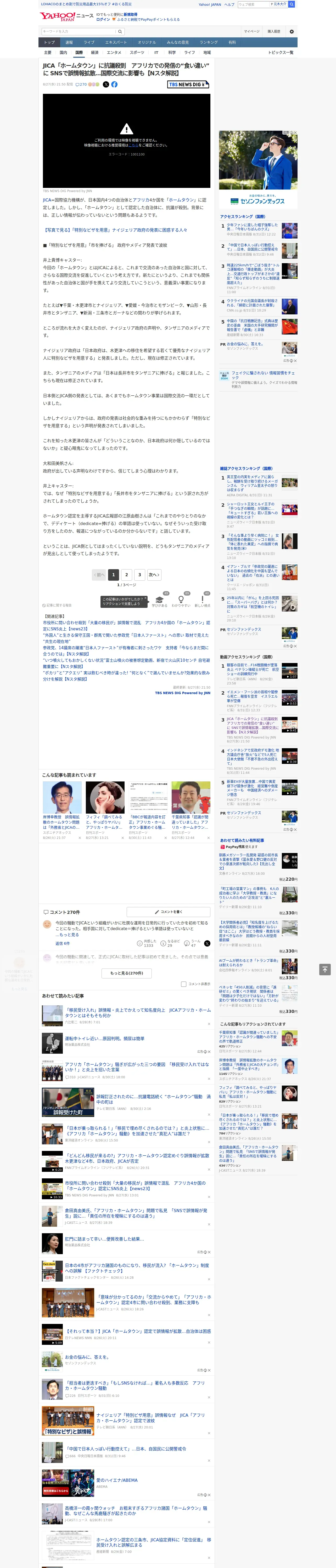Select the 速報 tab
This screenshot has height=1568, width=336.
point(69,43)
